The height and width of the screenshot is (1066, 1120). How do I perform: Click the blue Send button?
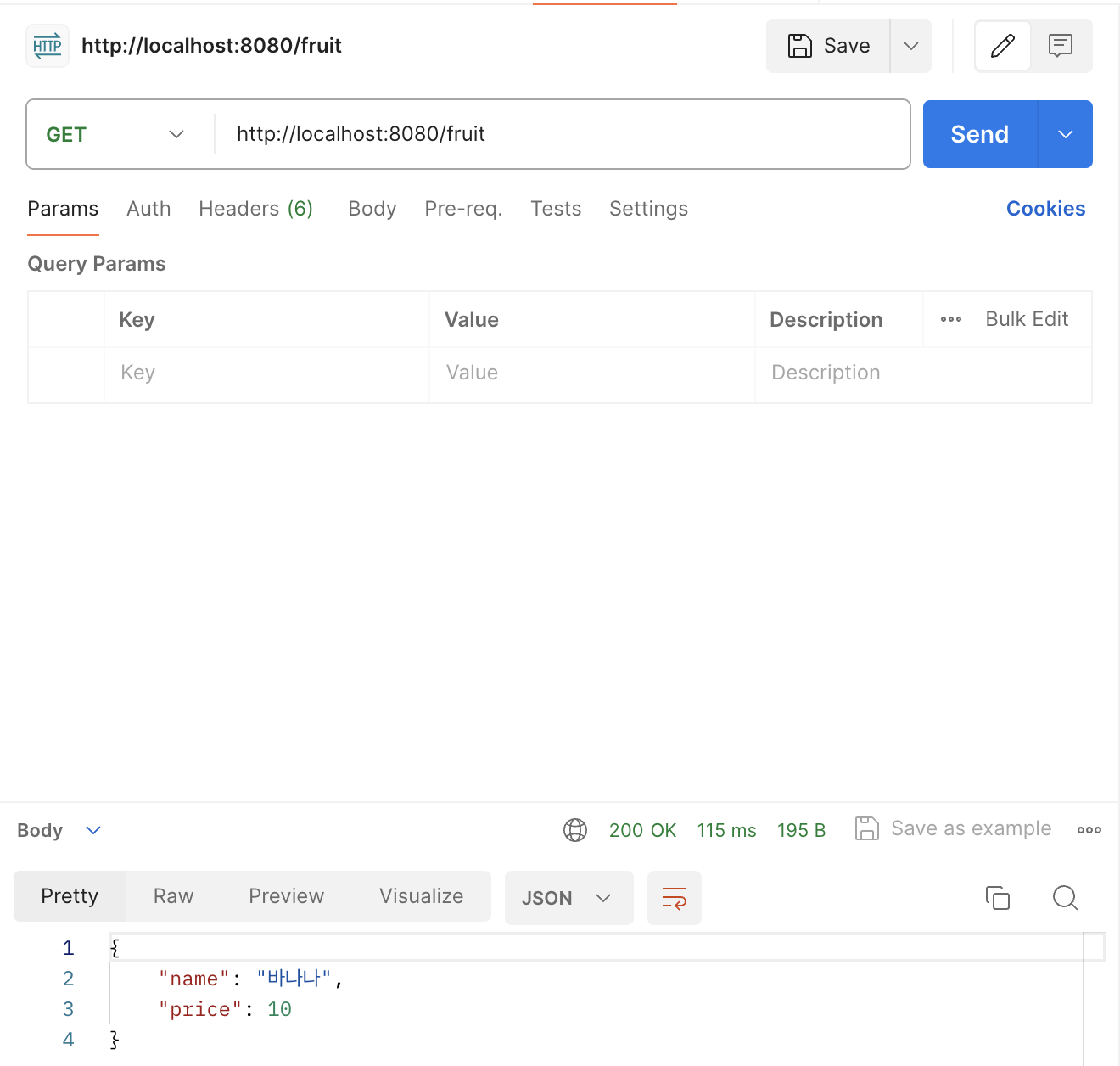[980, 134]
